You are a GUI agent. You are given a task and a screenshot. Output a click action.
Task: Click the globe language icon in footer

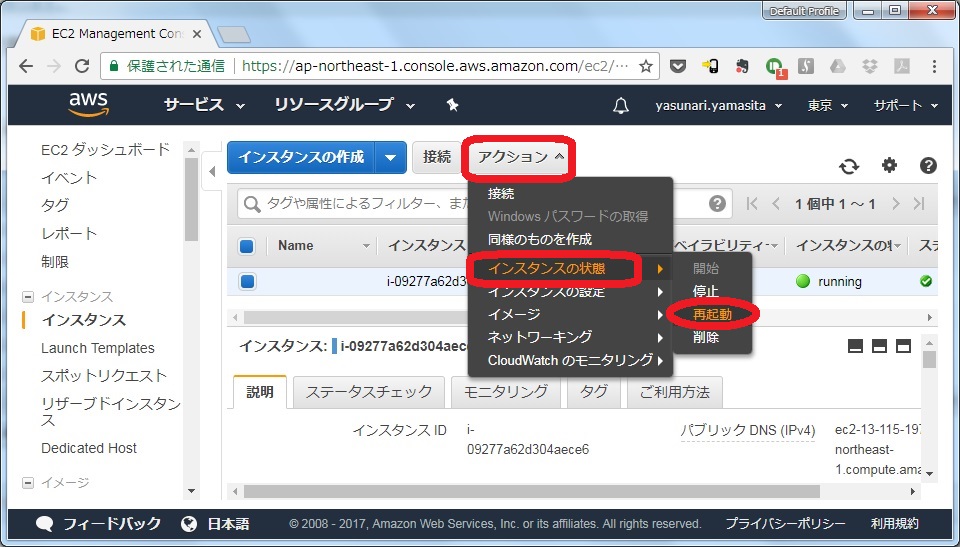pyautogui.click(x=189, y=524)
